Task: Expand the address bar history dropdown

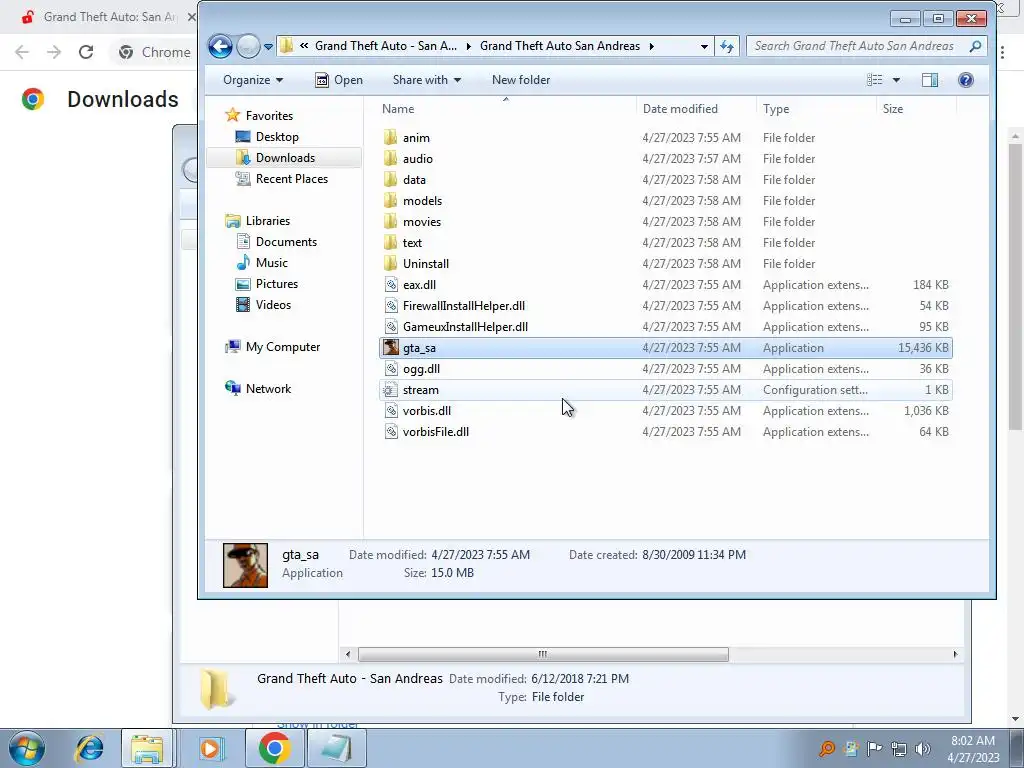Action: pos(703,46)
